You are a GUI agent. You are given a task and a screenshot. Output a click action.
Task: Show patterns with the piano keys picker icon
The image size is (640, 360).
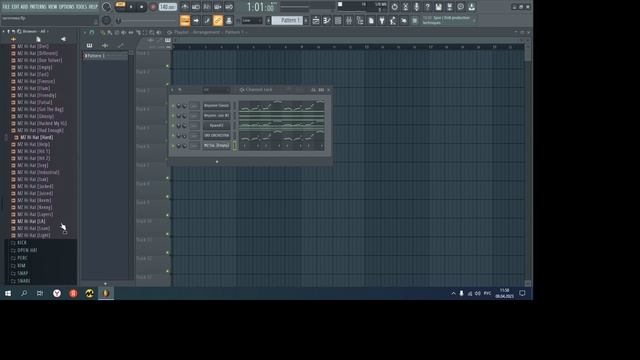(x=89, y=46)
